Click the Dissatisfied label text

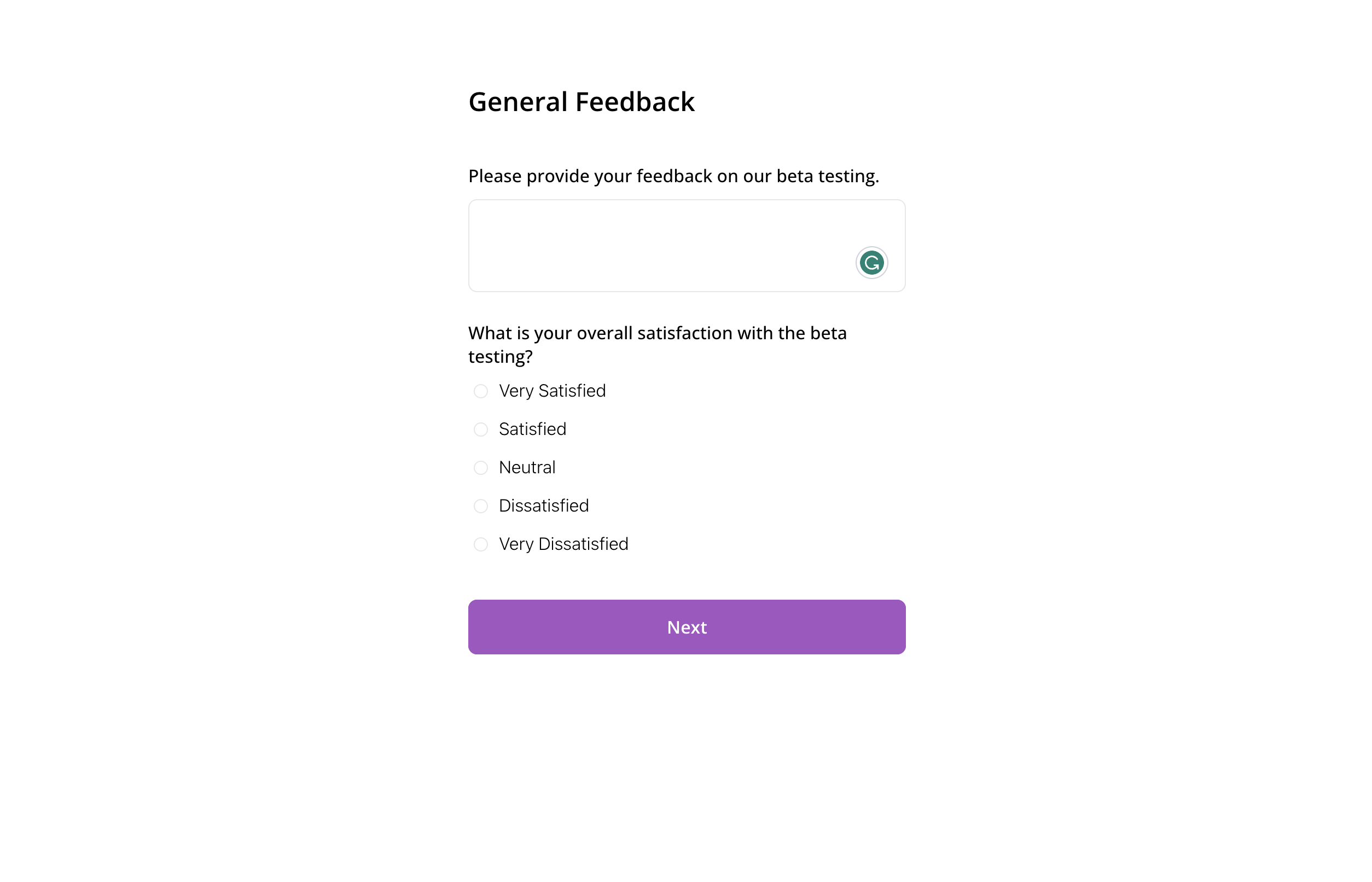click(x=544, y=506)
